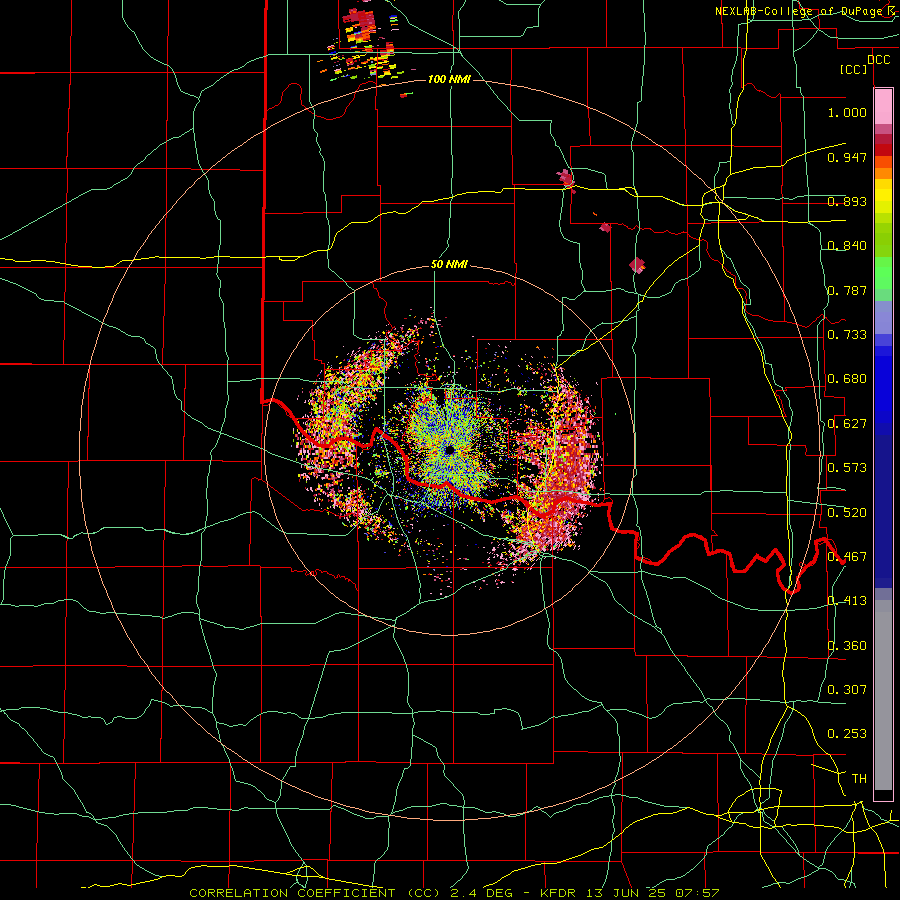Click the Correlation Coefficient caption at bottom
The height and width of the screenshot is (900, 900).
pos(454,893)
